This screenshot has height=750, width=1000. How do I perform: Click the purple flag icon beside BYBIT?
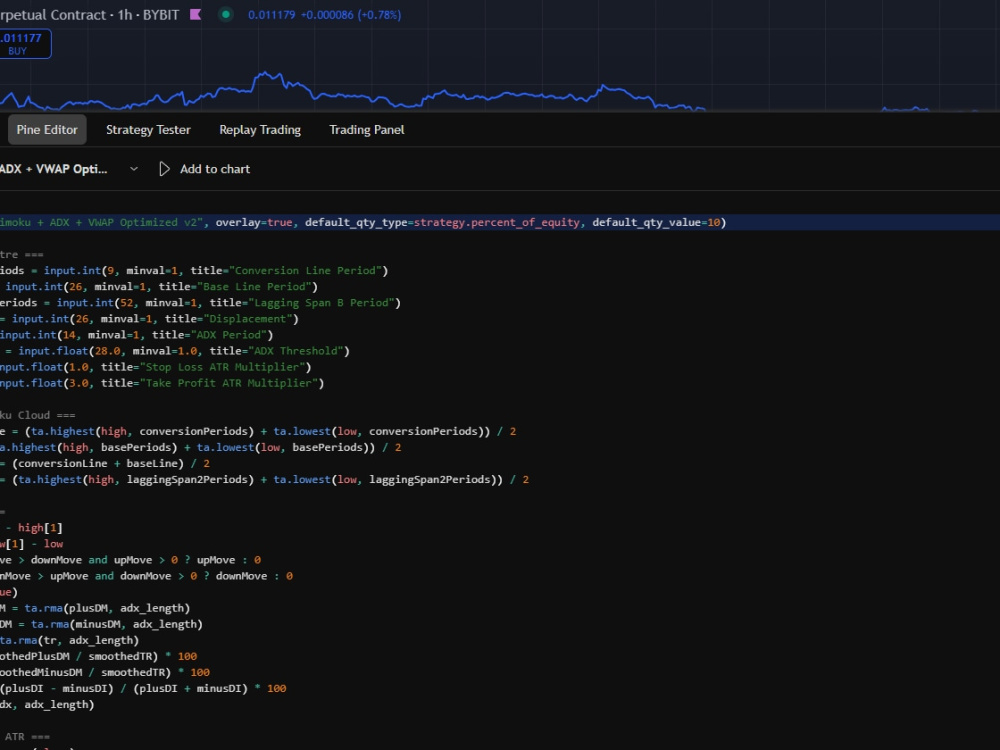(x=196, y=15)
